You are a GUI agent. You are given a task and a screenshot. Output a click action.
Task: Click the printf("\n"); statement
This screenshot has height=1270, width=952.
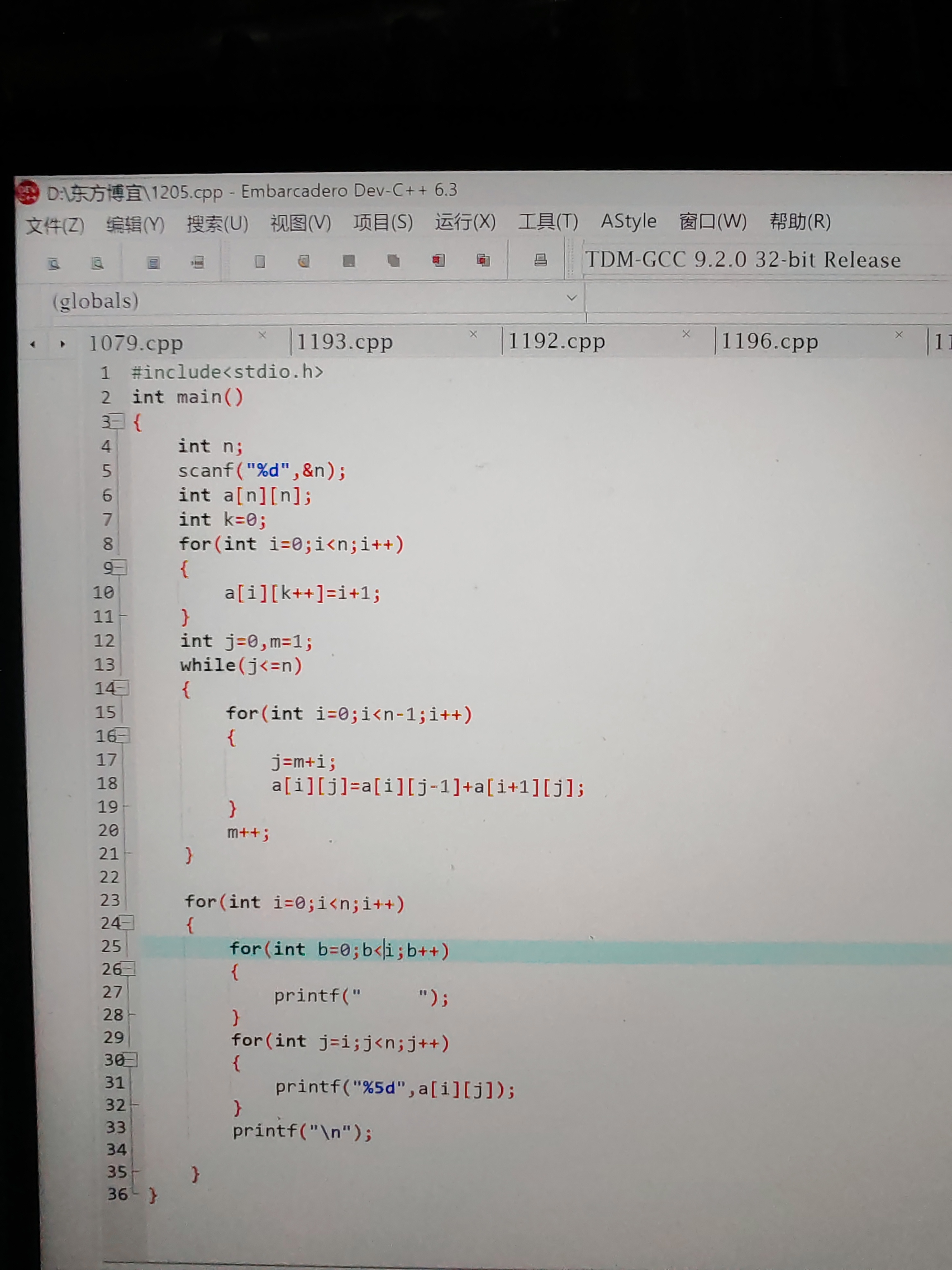[x=303, y=1132]
